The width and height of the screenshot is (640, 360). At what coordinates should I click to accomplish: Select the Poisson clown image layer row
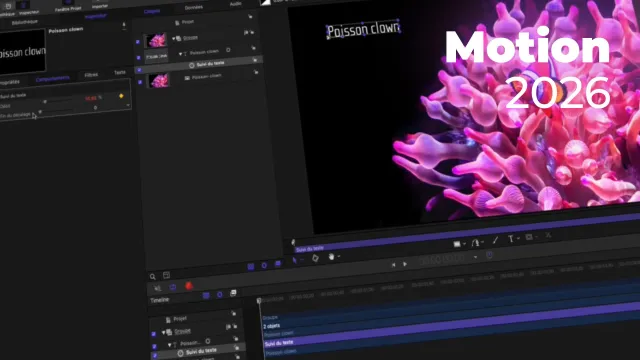pos(203,77)
